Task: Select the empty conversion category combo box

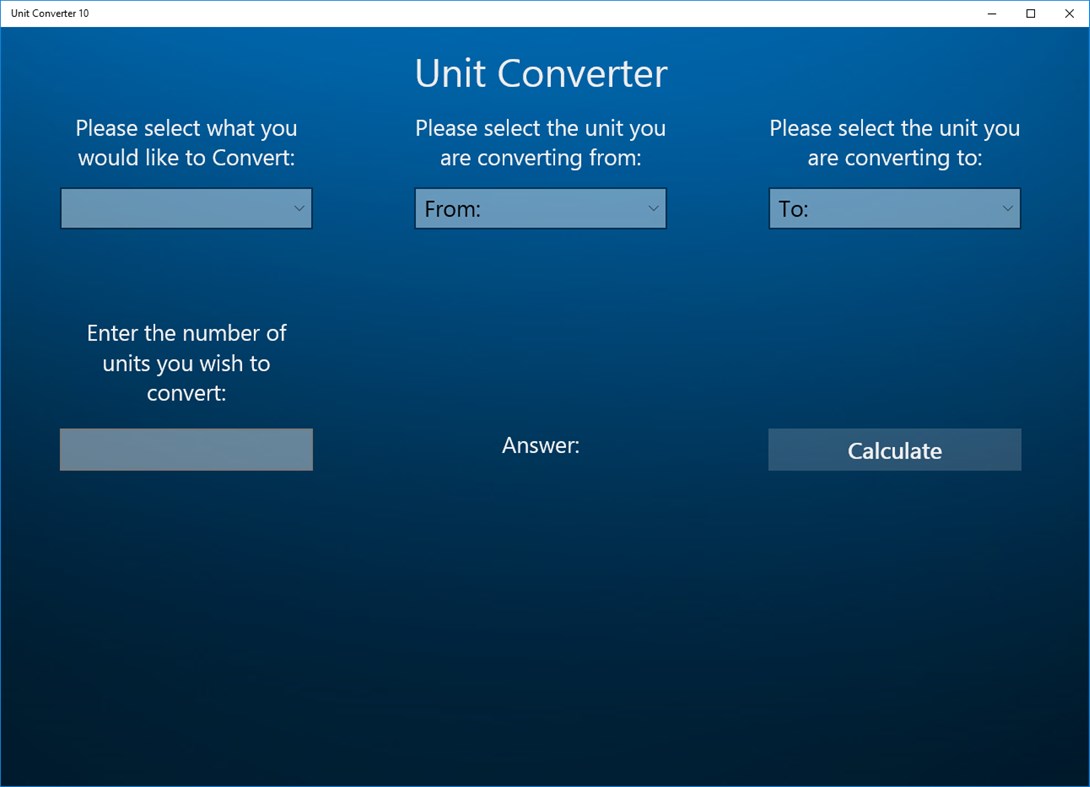Action: (186, 208)
